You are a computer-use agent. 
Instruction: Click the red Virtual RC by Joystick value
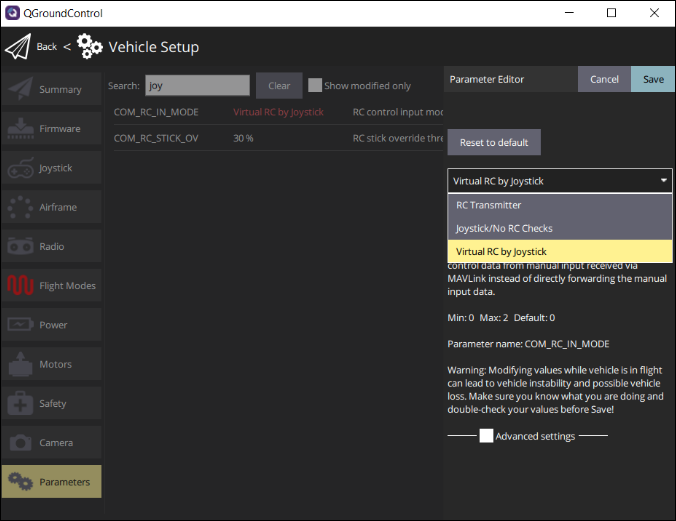(x=278, y=112)
